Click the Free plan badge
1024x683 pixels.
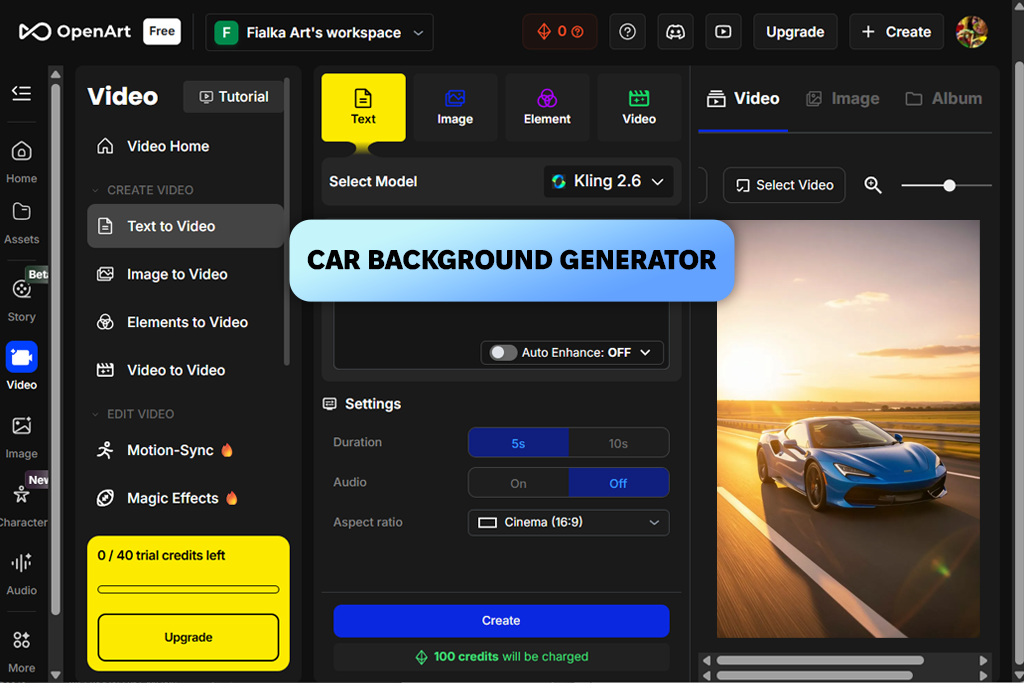pos(162,31)
